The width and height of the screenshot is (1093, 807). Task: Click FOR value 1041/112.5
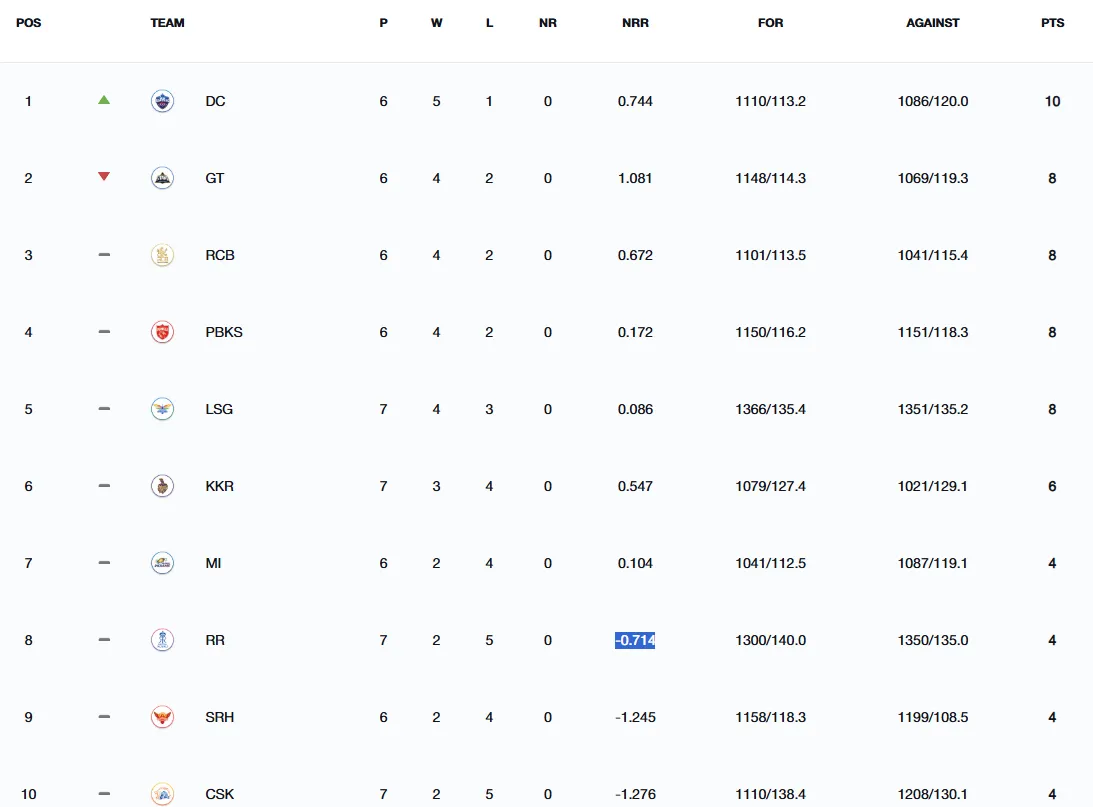(770, 563)
